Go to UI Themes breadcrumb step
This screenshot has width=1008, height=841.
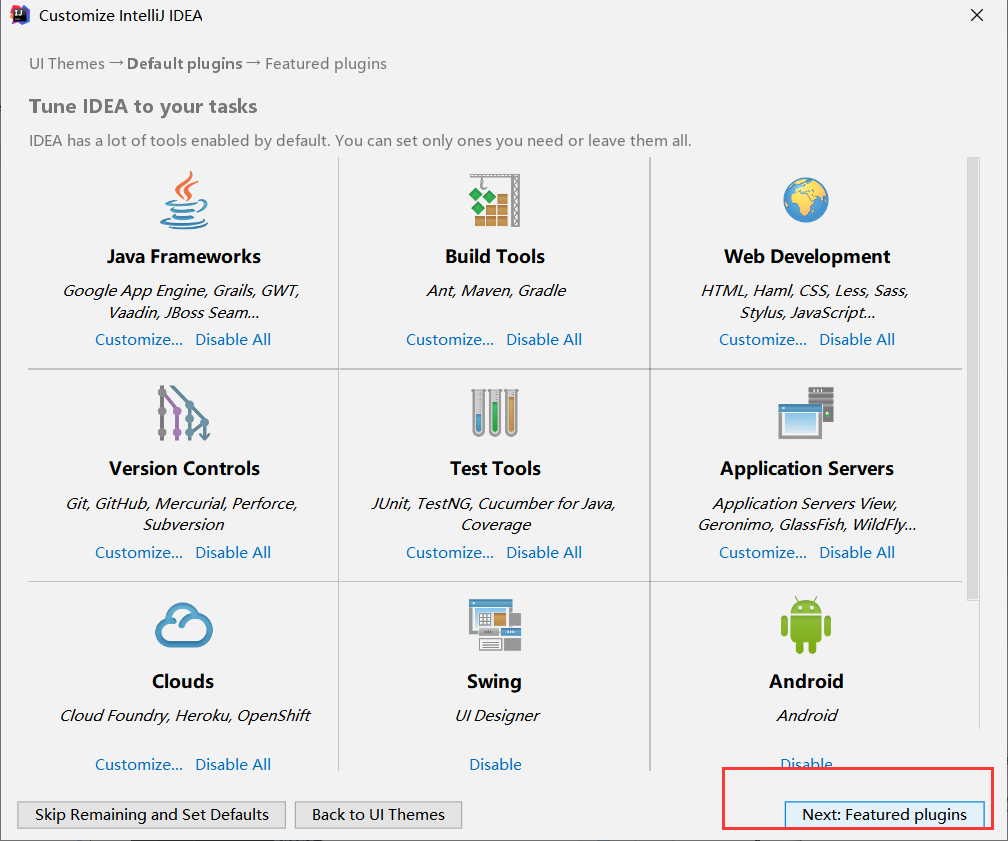[x=67, y=64]
